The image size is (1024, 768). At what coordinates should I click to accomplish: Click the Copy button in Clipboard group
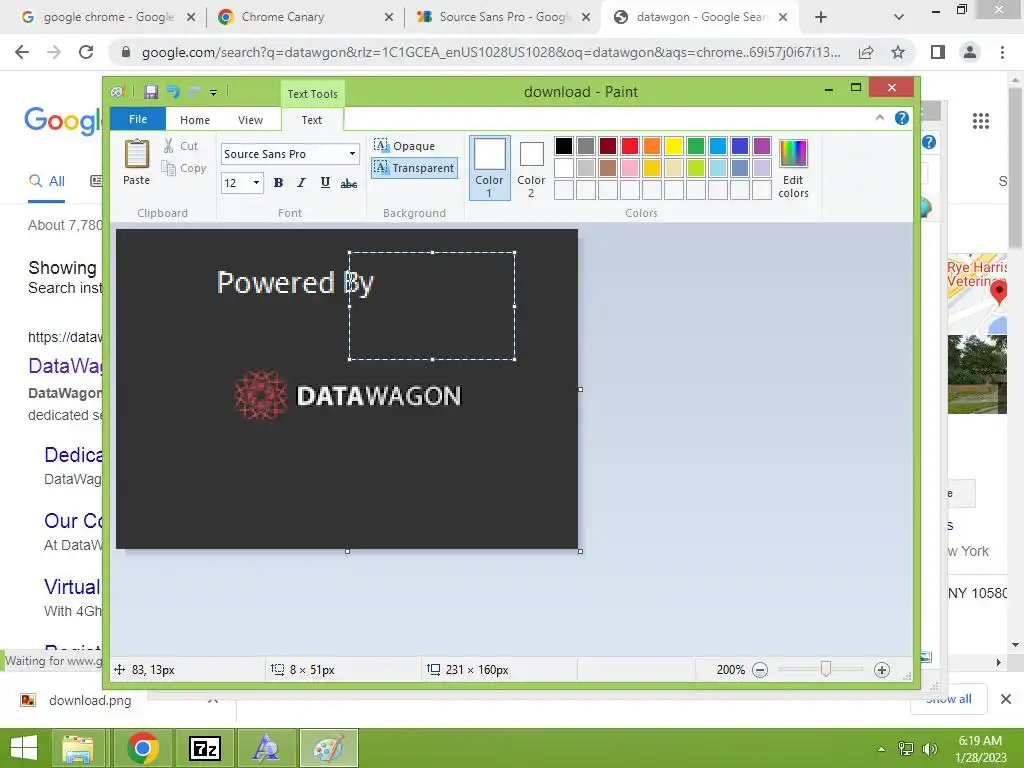pyautogui.click(x=184, y=168)
